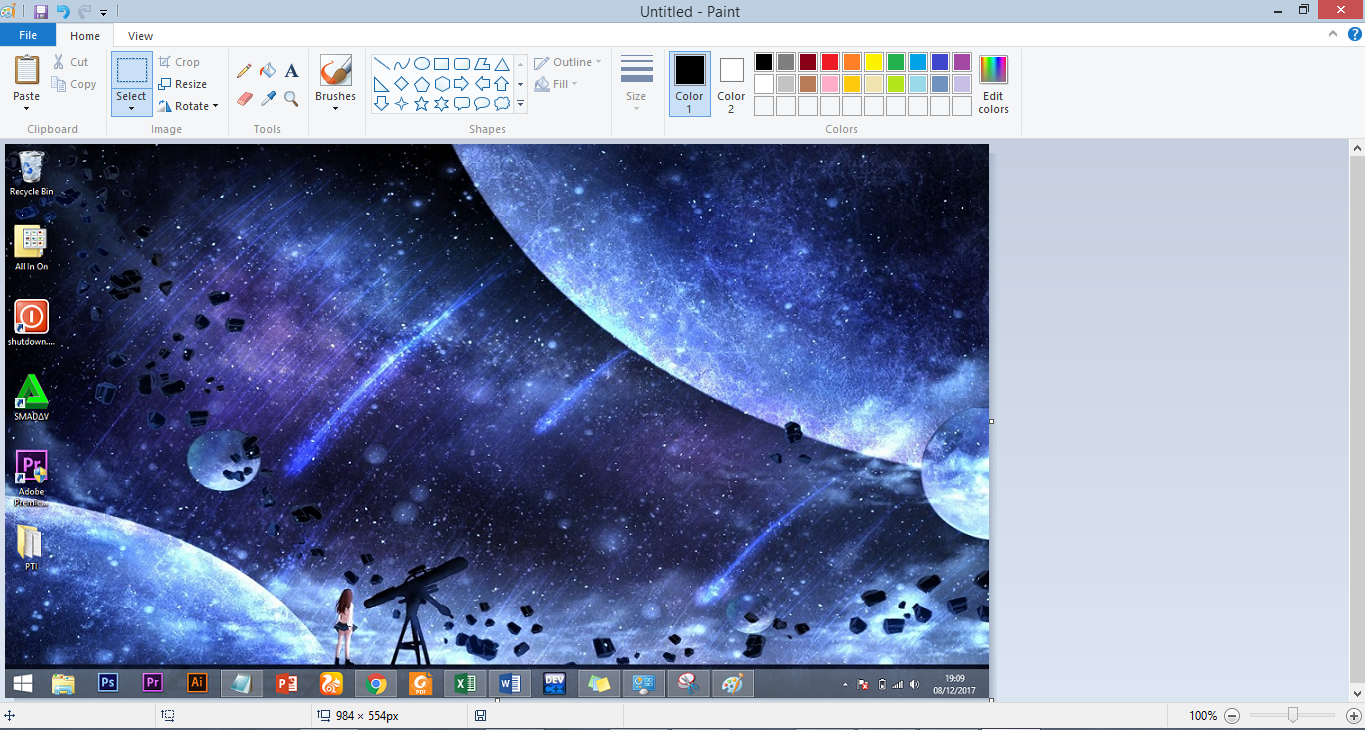Click the Copy button
Viewport: 1365px width, 730px height.
click(x=75, y=84)
